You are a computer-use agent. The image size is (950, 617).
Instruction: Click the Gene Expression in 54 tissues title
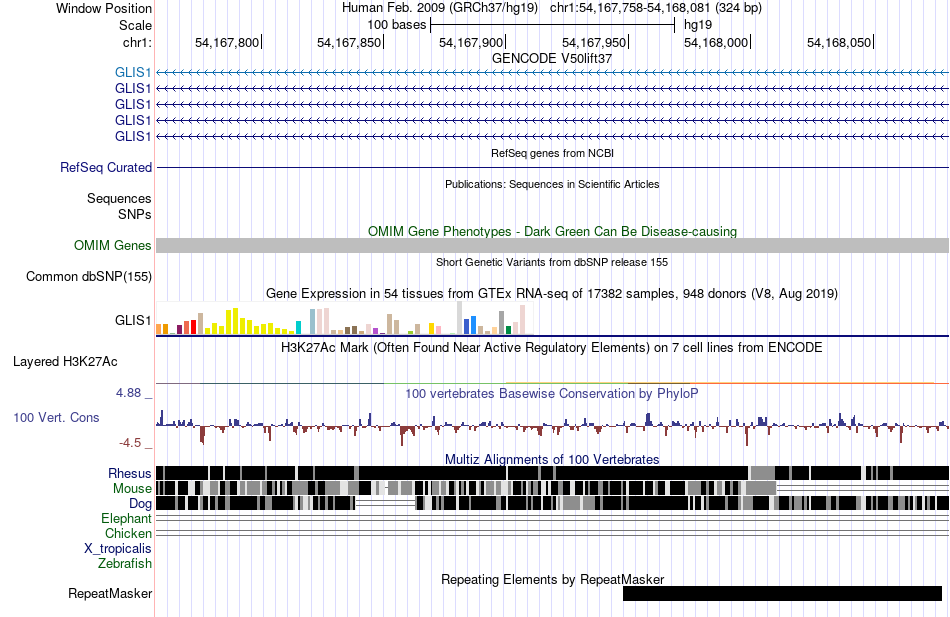[552, 294]
